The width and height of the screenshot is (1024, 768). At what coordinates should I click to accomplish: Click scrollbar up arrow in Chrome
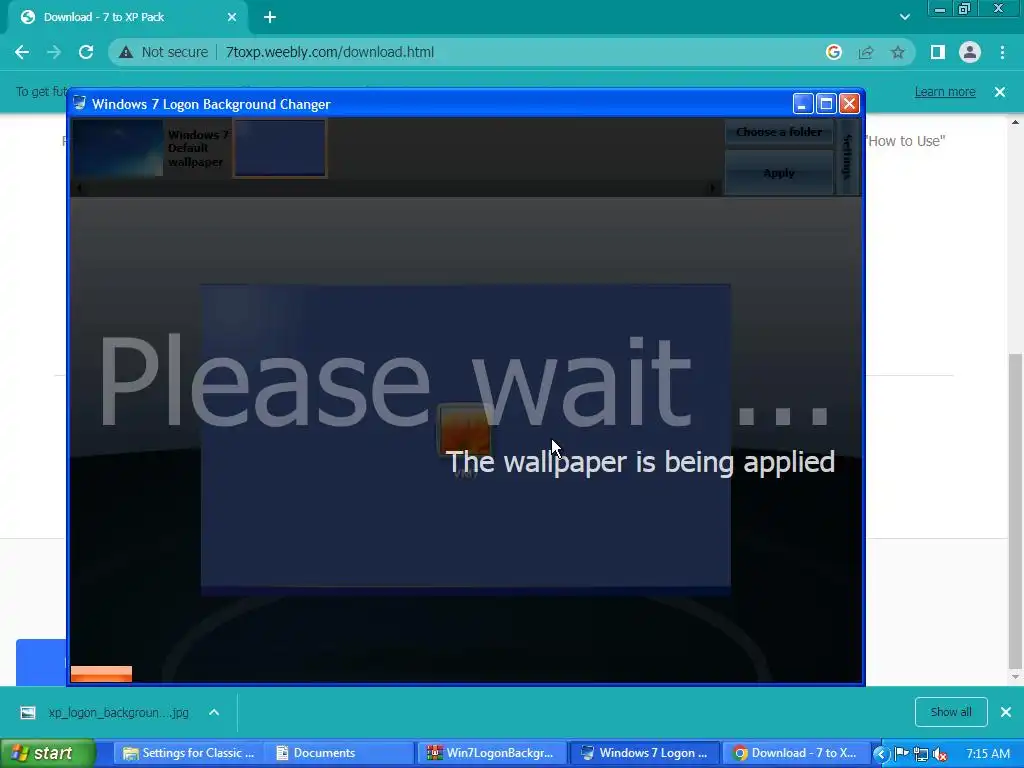(1015, 122)
